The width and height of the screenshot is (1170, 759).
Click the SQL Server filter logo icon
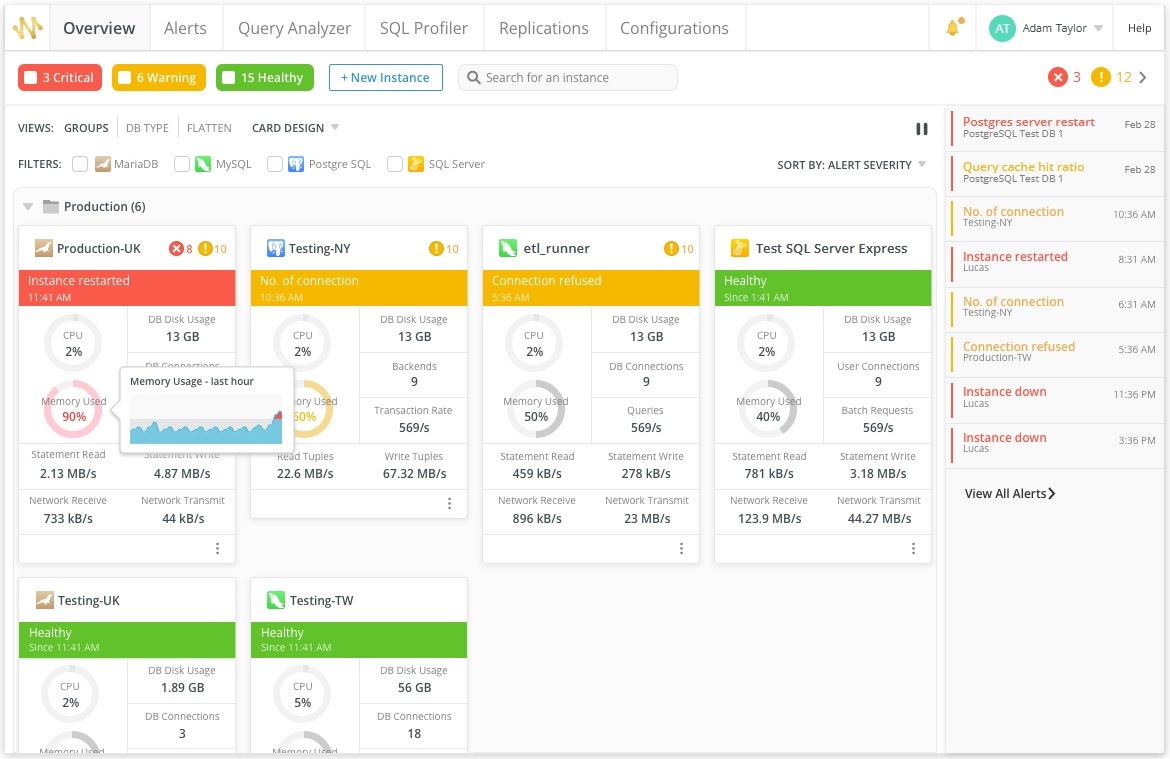pyautogui.click(x=416, y=164)
